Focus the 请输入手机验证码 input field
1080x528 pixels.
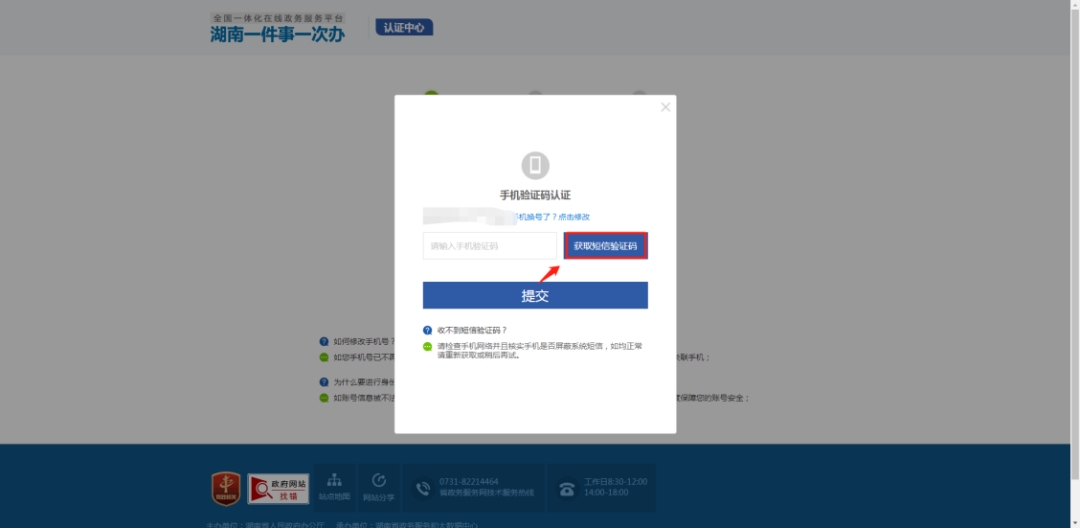click(x=489, y=246)
